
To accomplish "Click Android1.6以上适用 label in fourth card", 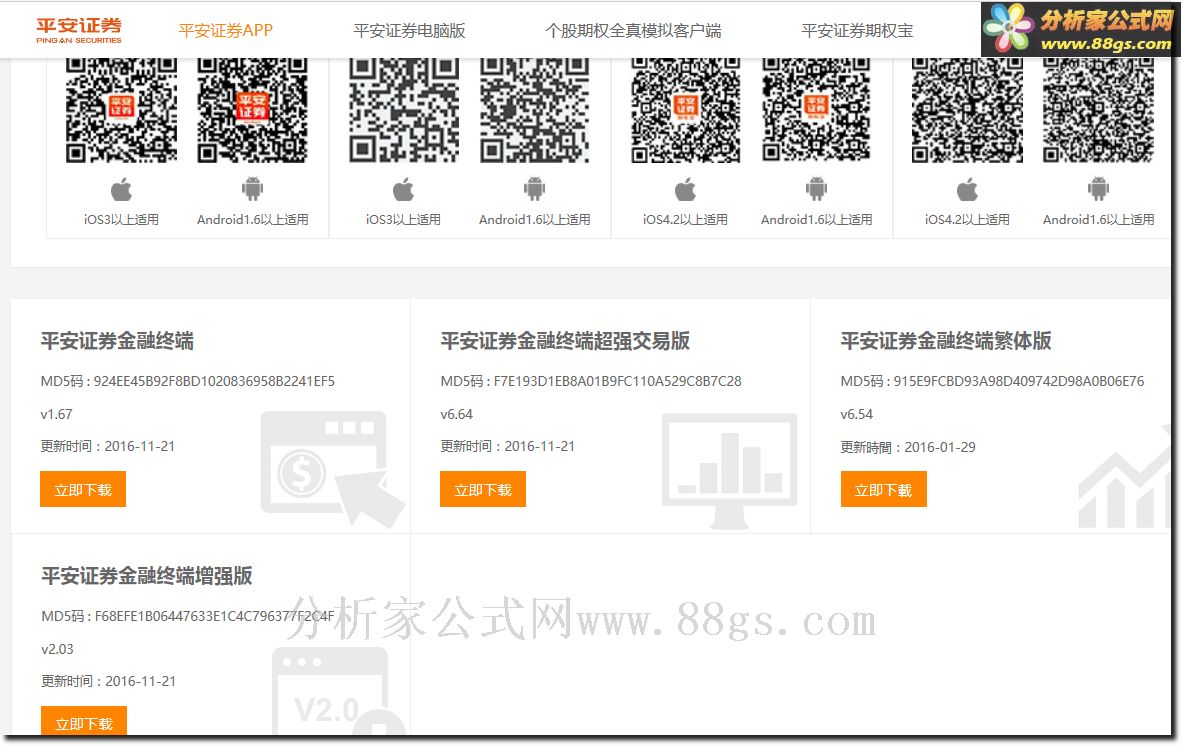I will (x=1098, y=220).
